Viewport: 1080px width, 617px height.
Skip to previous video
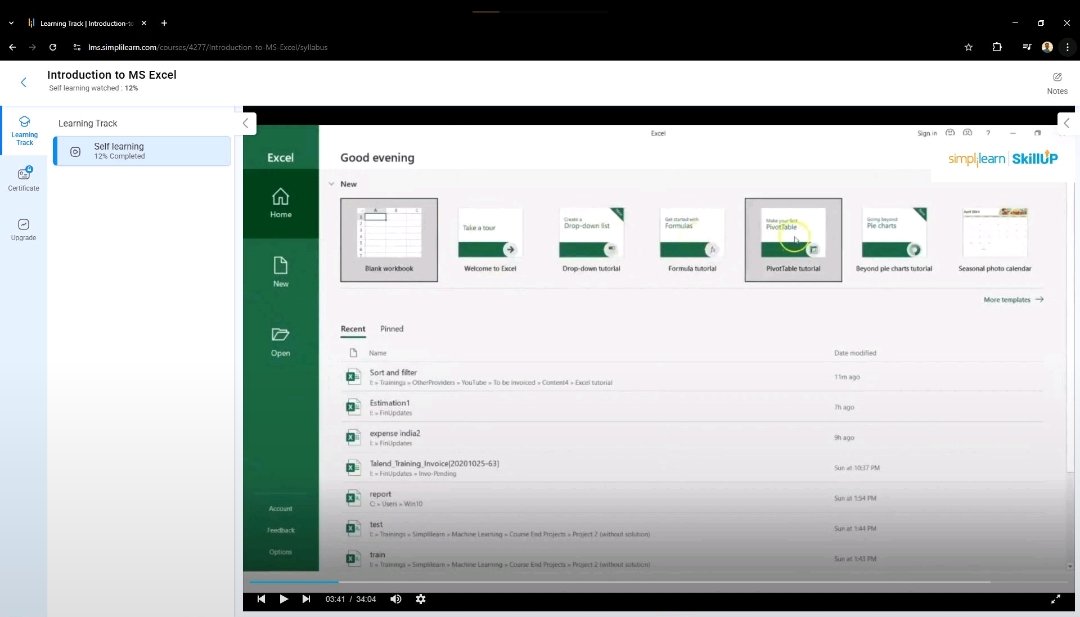(x=261, y=599)
